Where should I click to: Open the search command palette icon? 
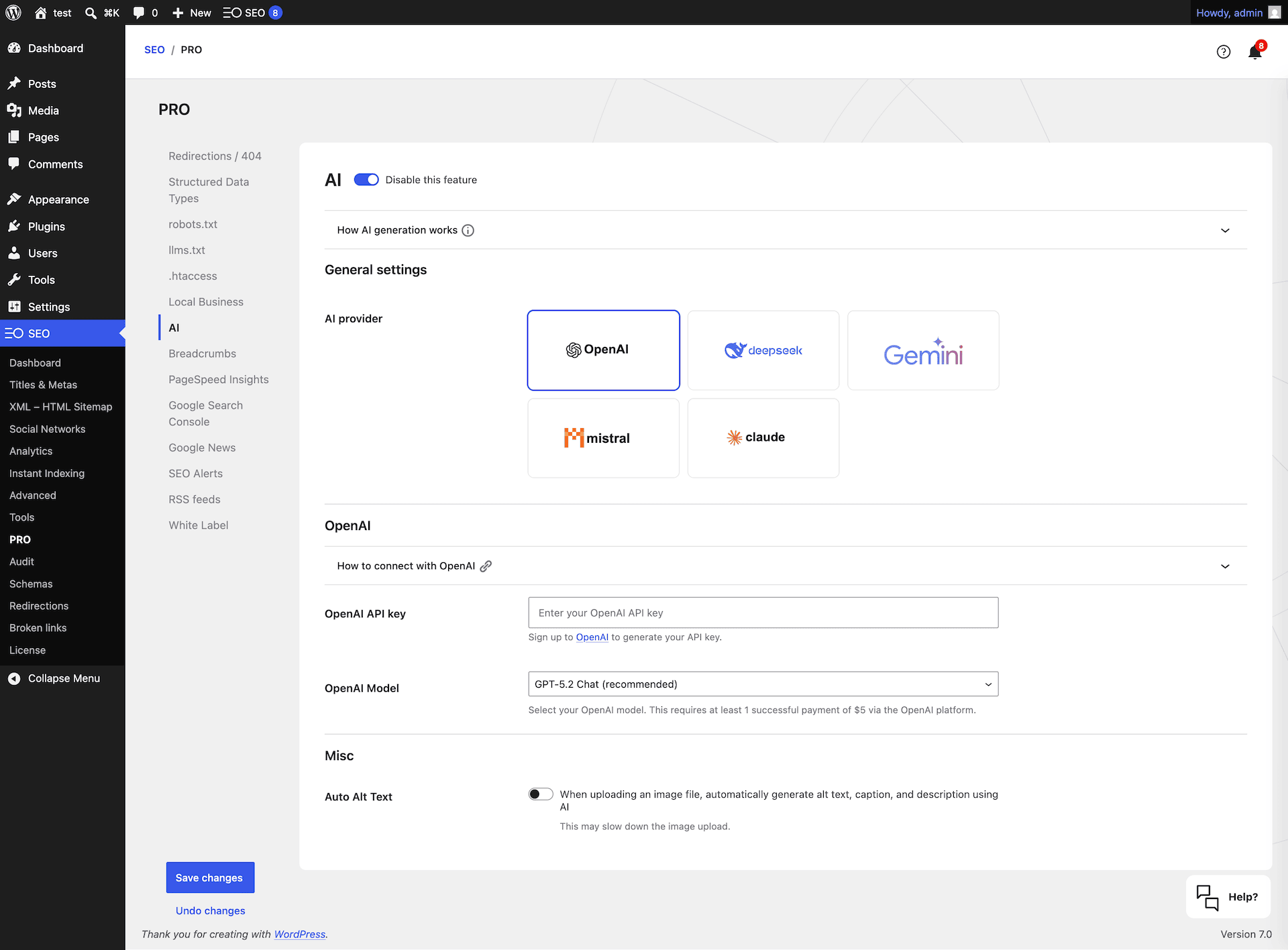[91, 13]
